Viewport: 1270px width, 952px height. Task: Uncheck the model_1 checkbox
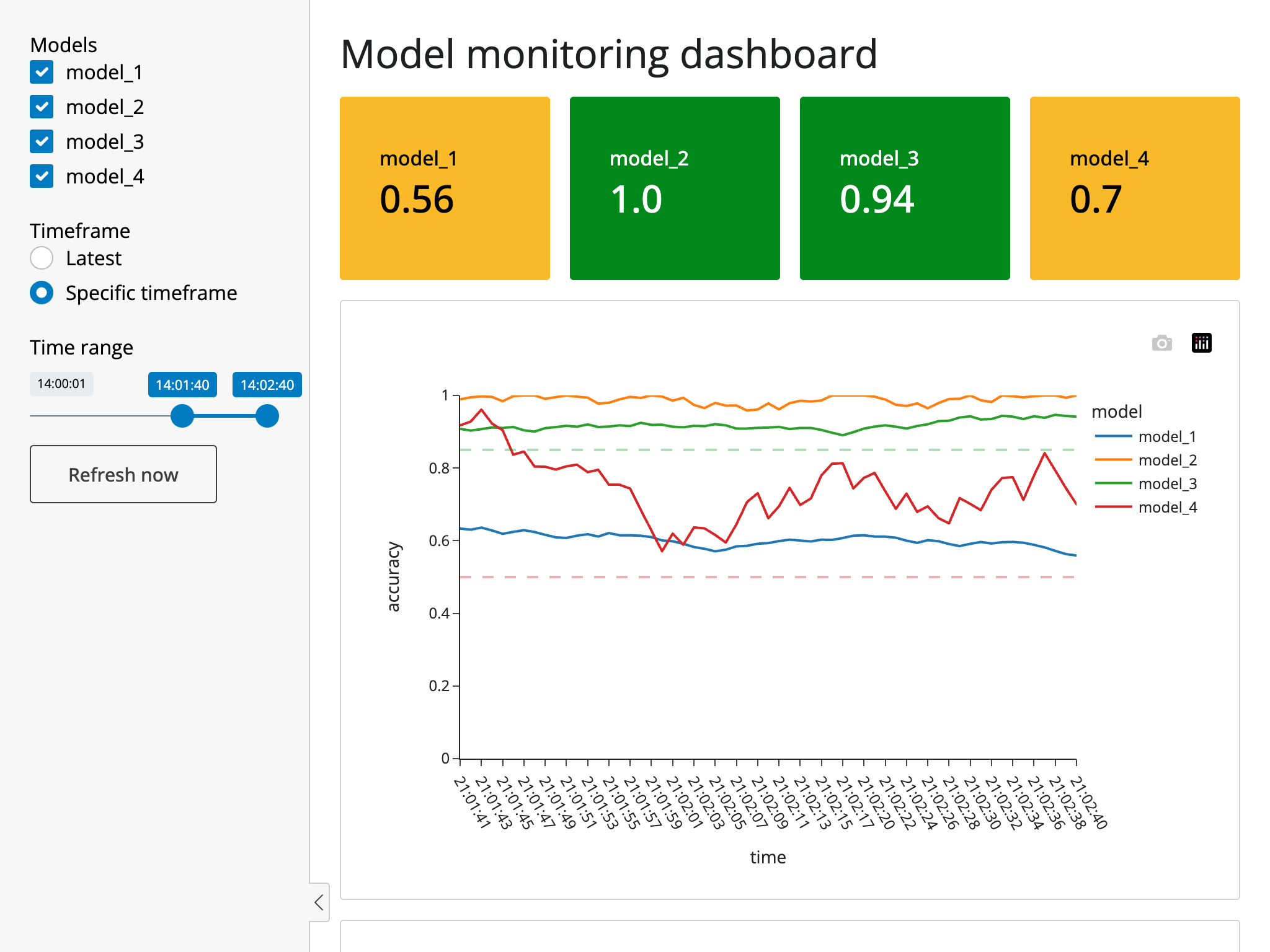(x=42, y=73)
